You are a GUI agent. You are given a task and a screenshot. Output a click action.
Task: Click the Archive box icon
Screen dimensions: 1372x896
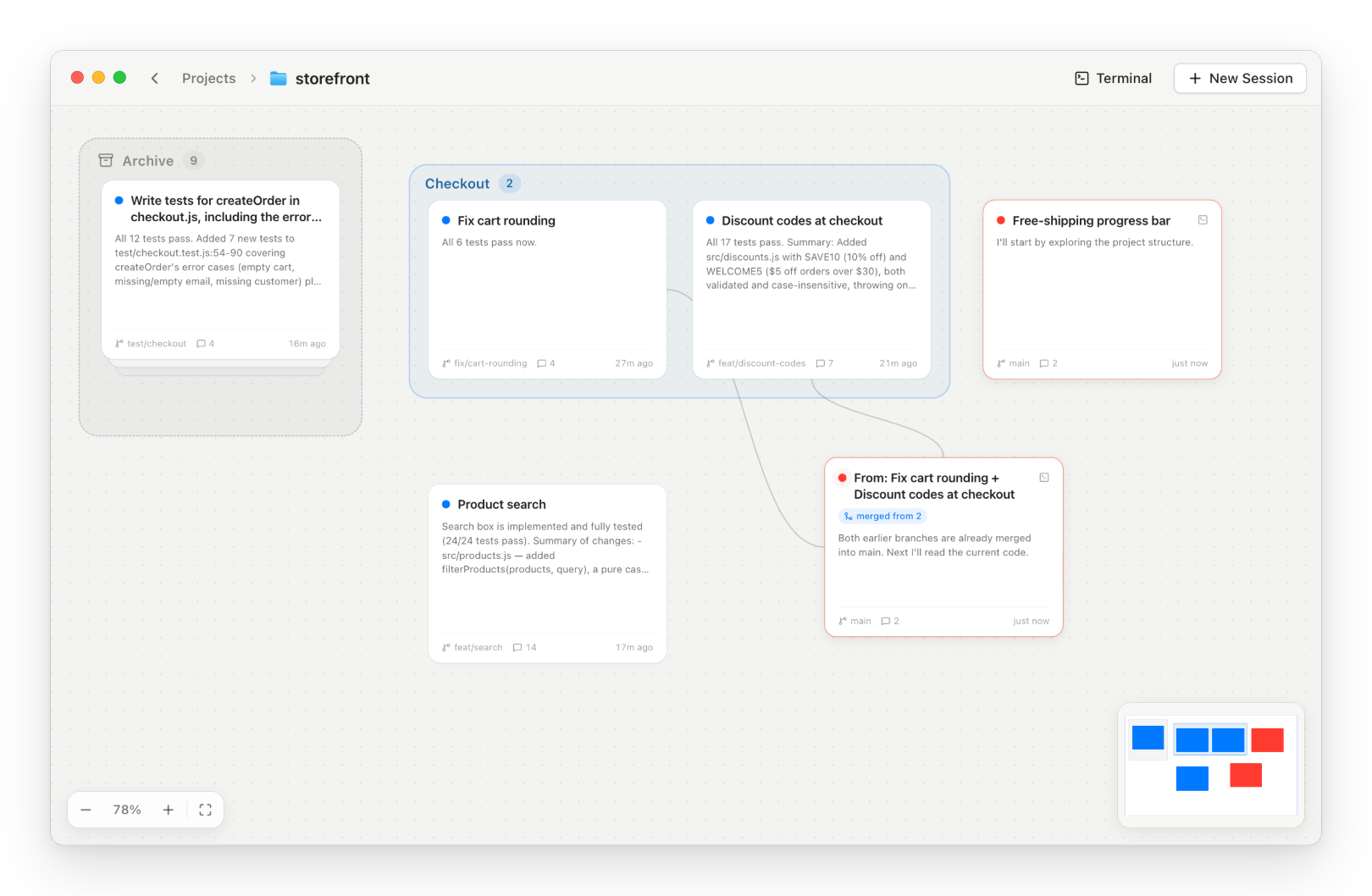point(106,160)
